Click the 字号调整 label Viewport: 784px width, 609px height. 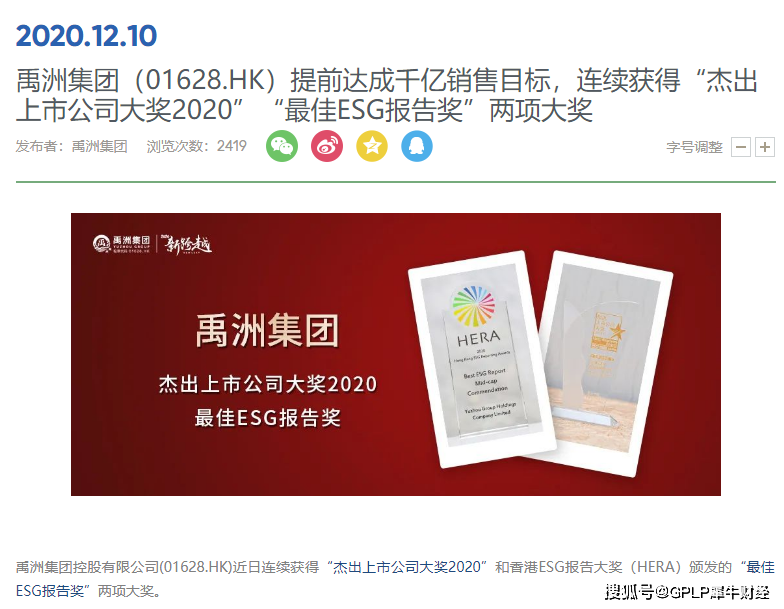tap(694, 148)
